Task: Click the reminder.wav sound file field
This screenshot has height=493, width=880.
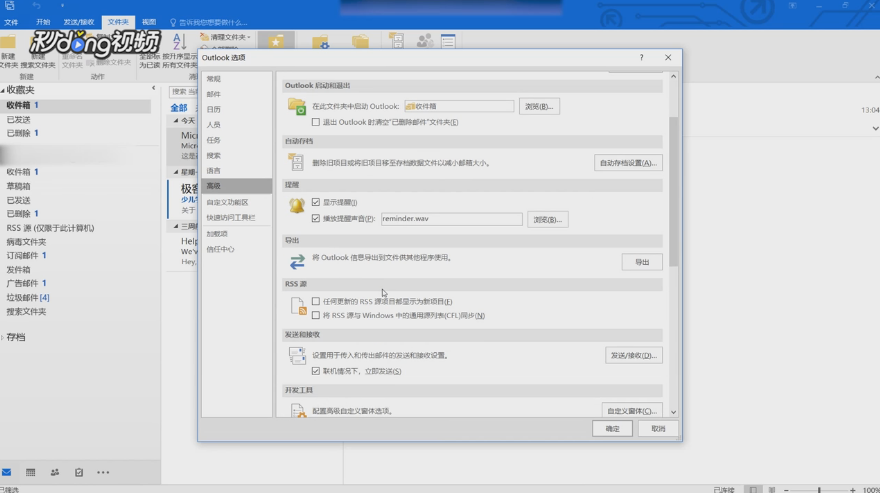Action: pos(452,219)
